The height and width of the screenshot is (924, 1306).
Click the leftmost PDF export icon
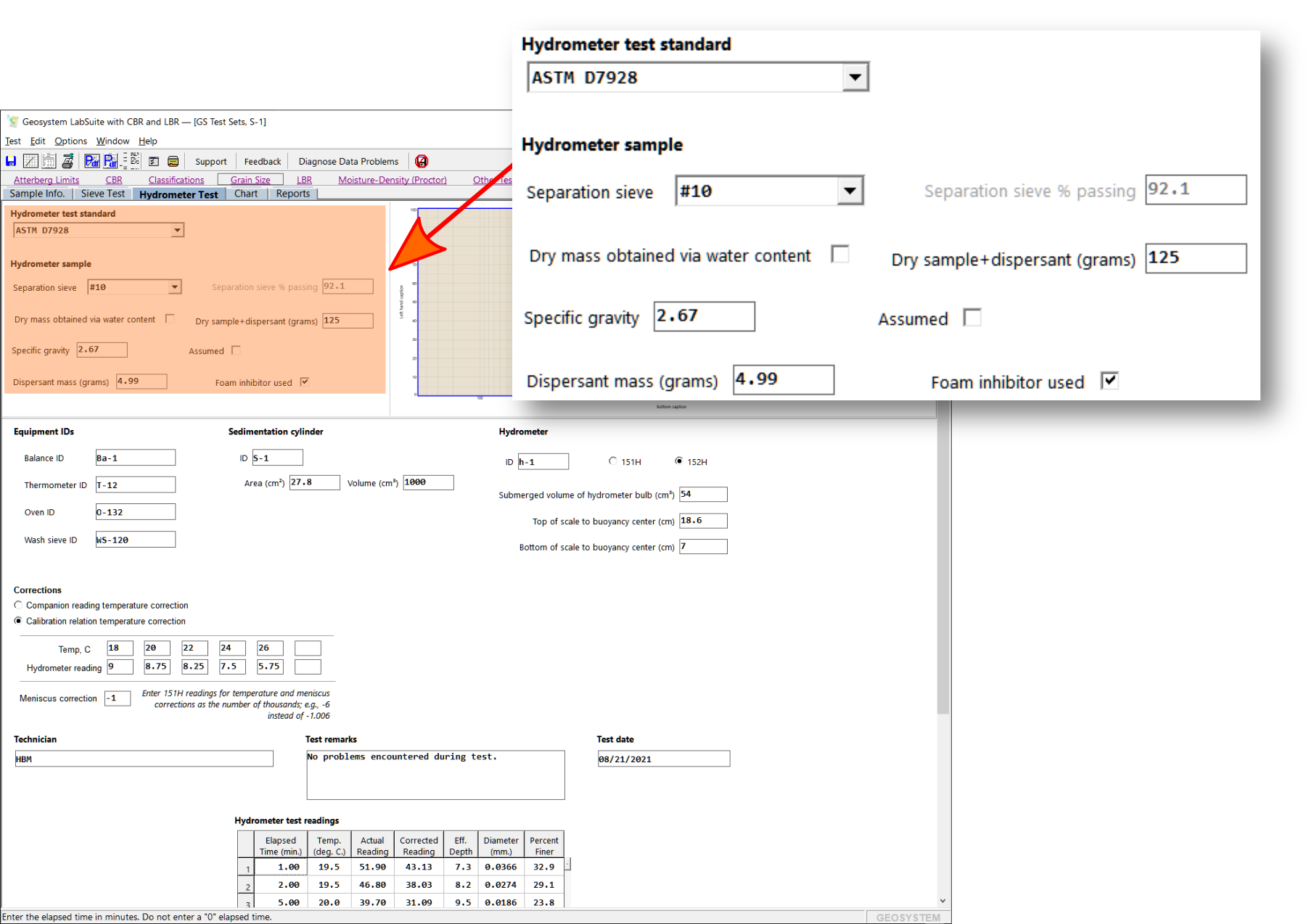click(91, 161)
